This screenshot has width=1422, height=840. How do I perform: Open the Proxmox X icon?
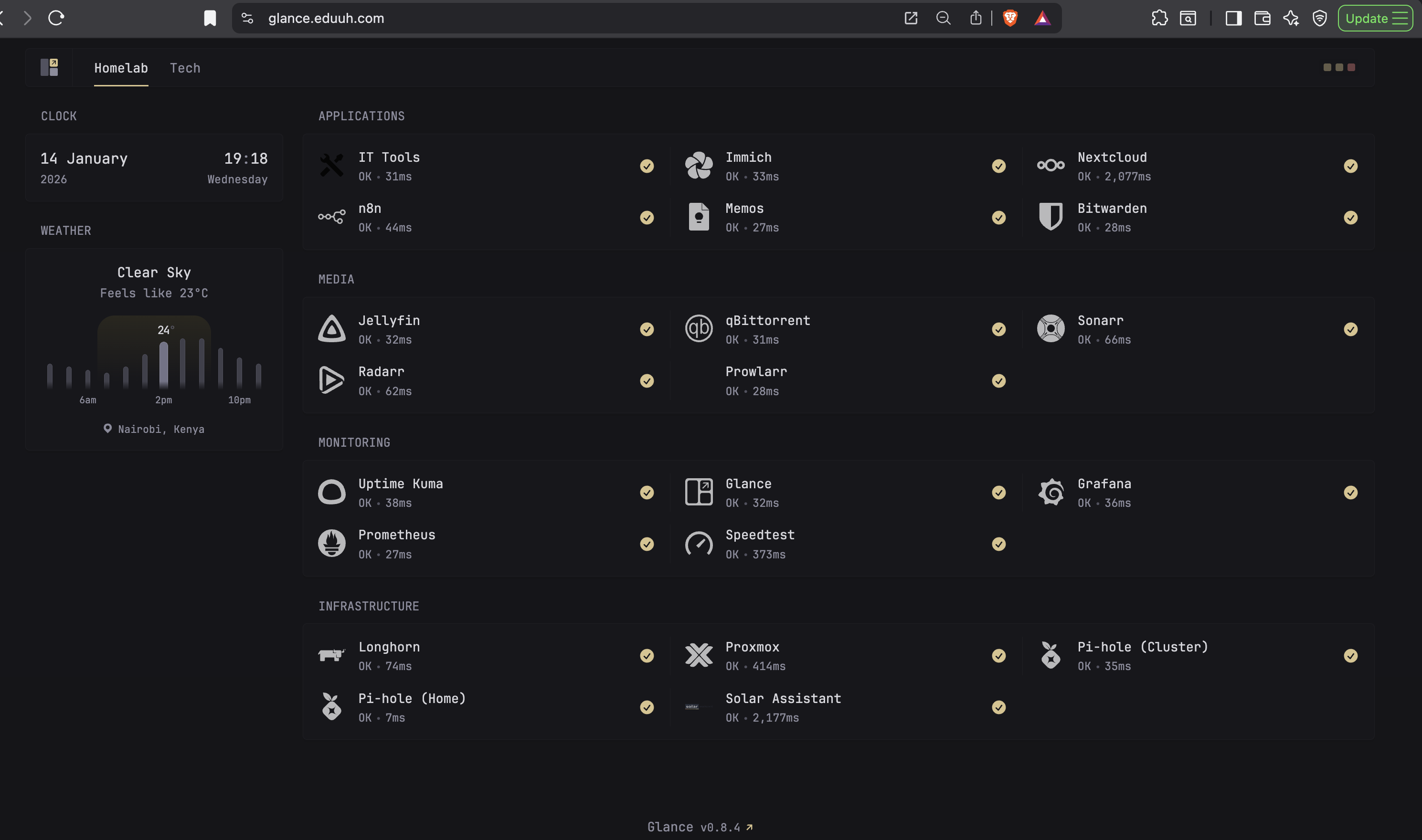tap(698, 655)
